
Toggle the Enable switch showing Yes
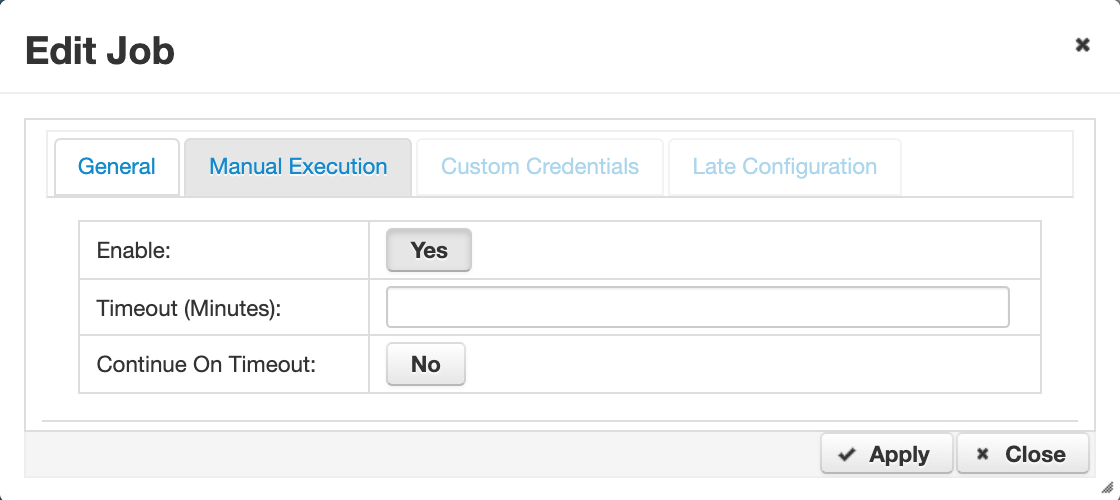click(x=429, y=250)
